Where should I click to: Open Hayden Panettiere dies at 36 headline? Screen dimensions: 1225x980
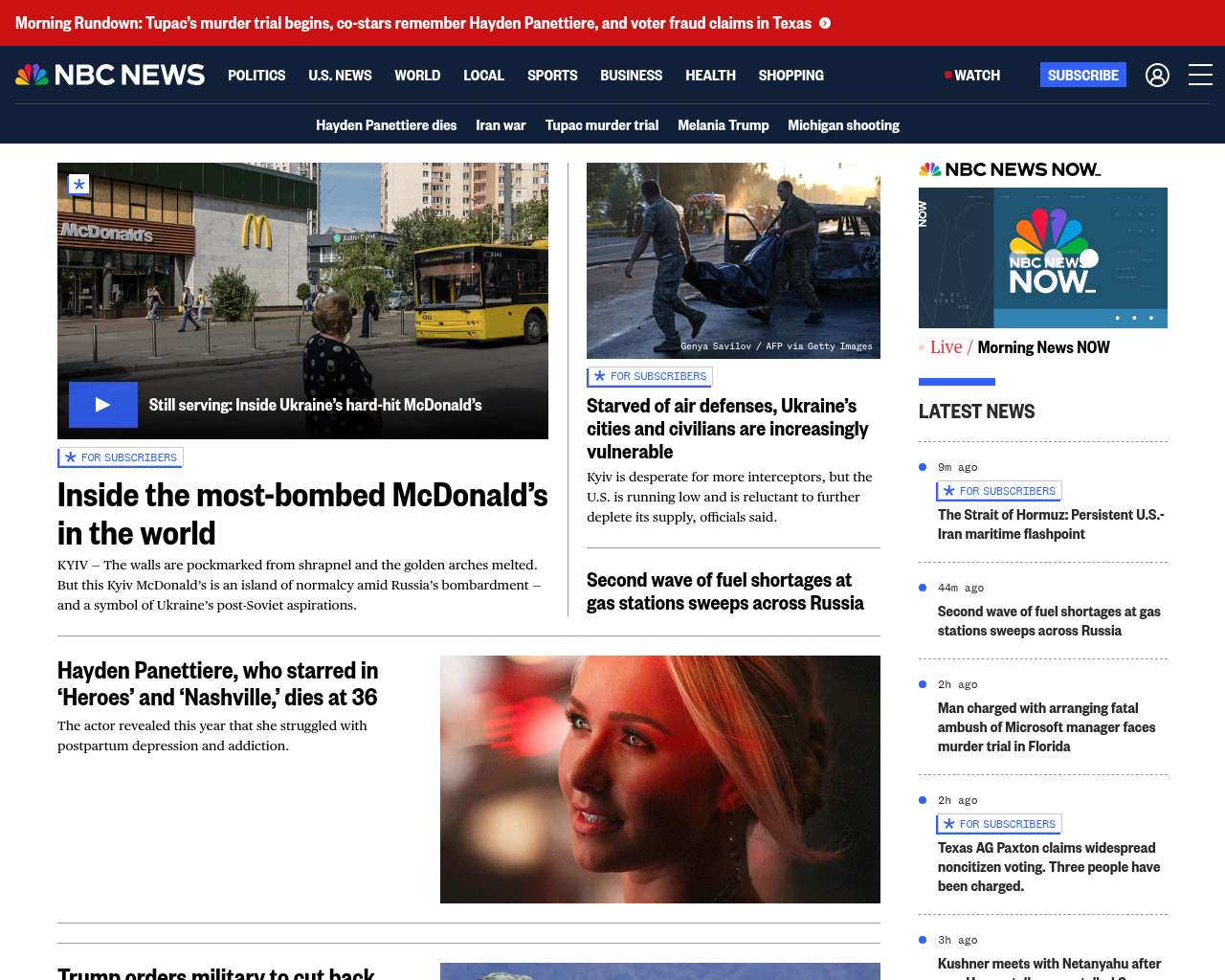click(x=218, y=683)
